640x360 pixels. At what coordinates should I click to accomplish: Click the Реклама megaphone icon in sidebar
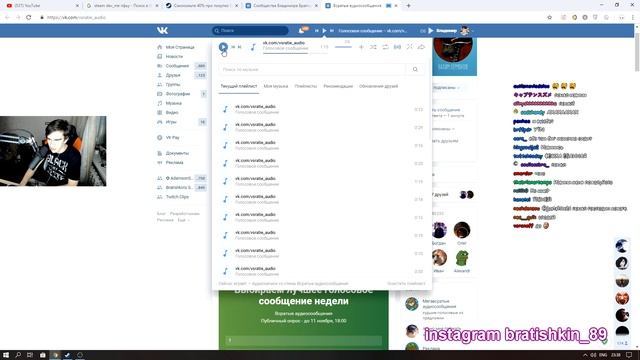(160, 162)
